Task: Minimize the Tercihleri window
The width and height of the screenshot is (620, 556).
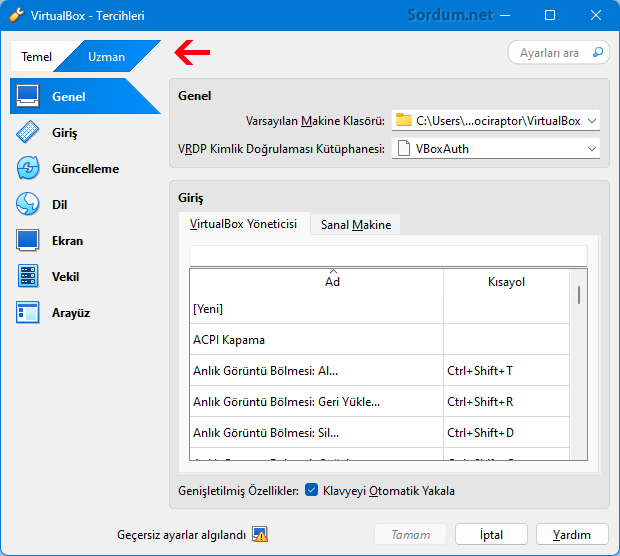Action: tap(505, 15)
